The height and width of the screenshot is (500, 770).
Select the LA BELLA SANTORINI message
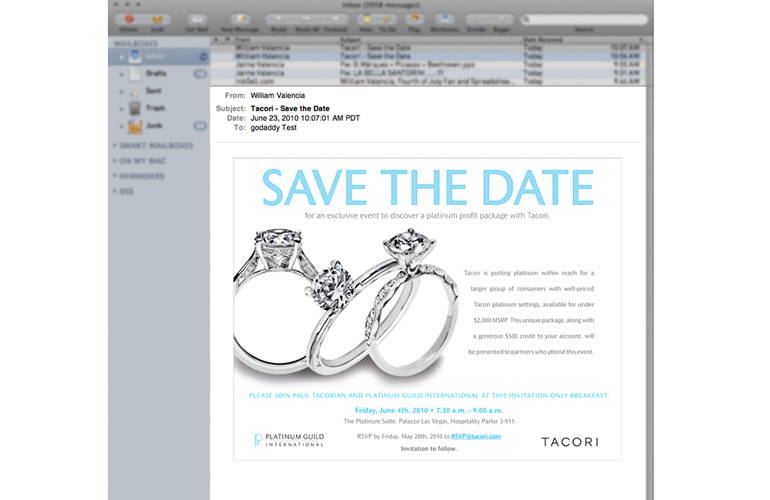pos(427,73)
